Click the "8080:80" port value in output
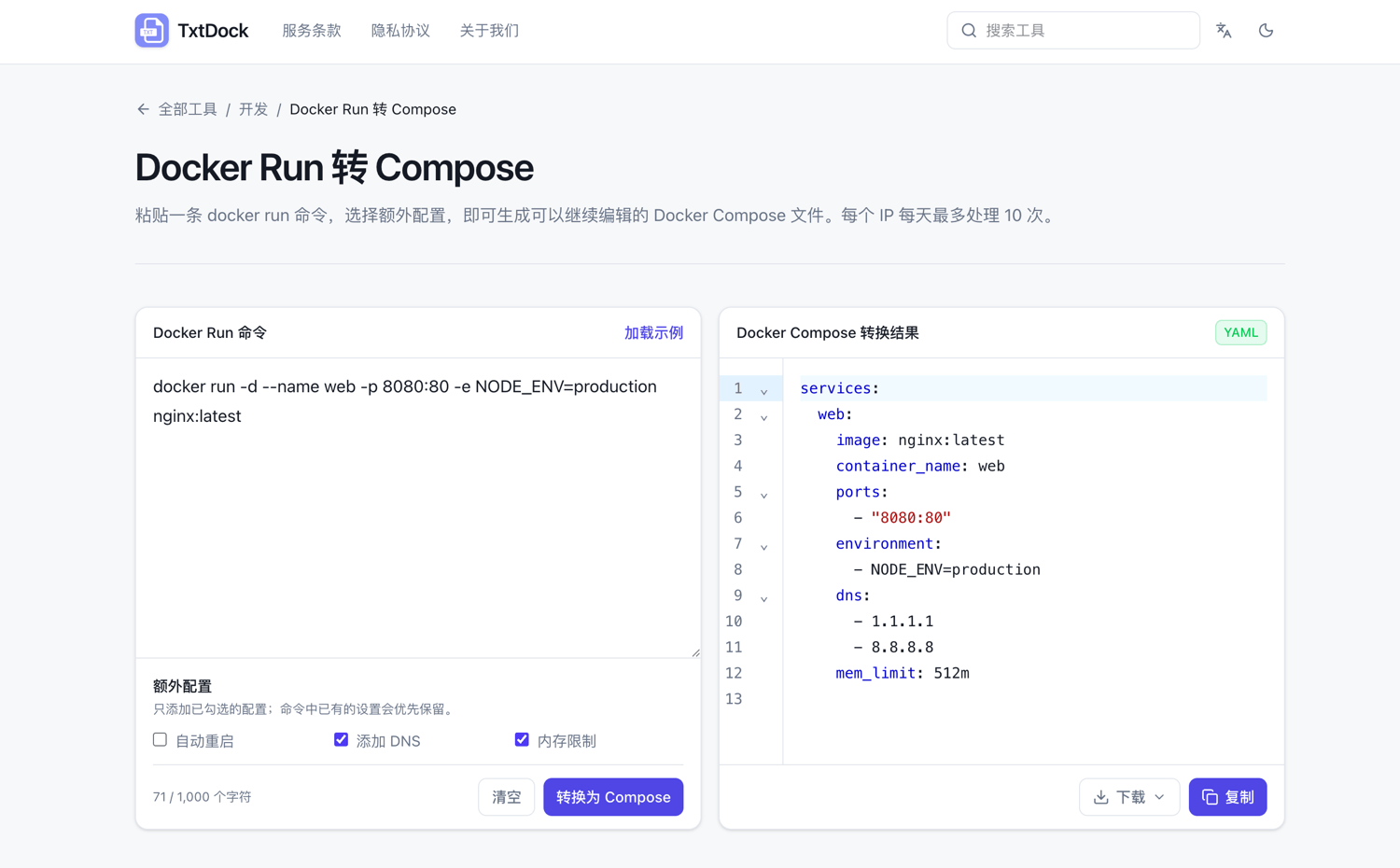 click(911, 518)
